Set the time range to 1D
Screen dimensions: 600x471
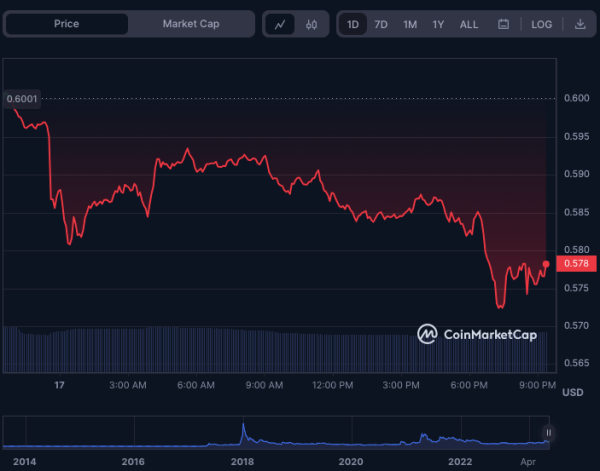pyautogui.click(x=354, y=24)
